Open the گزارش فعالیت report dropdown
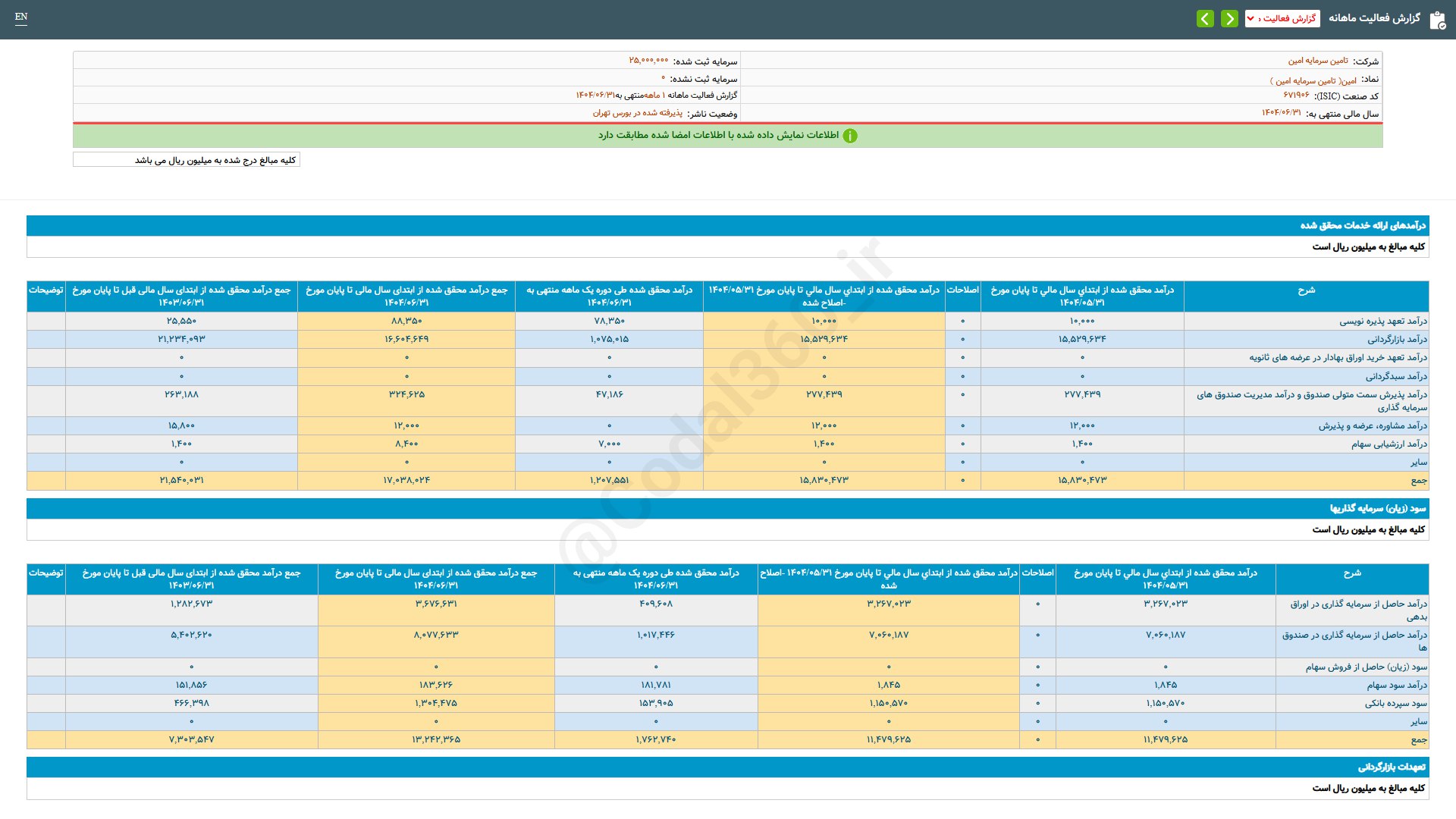 [1282, 18]
